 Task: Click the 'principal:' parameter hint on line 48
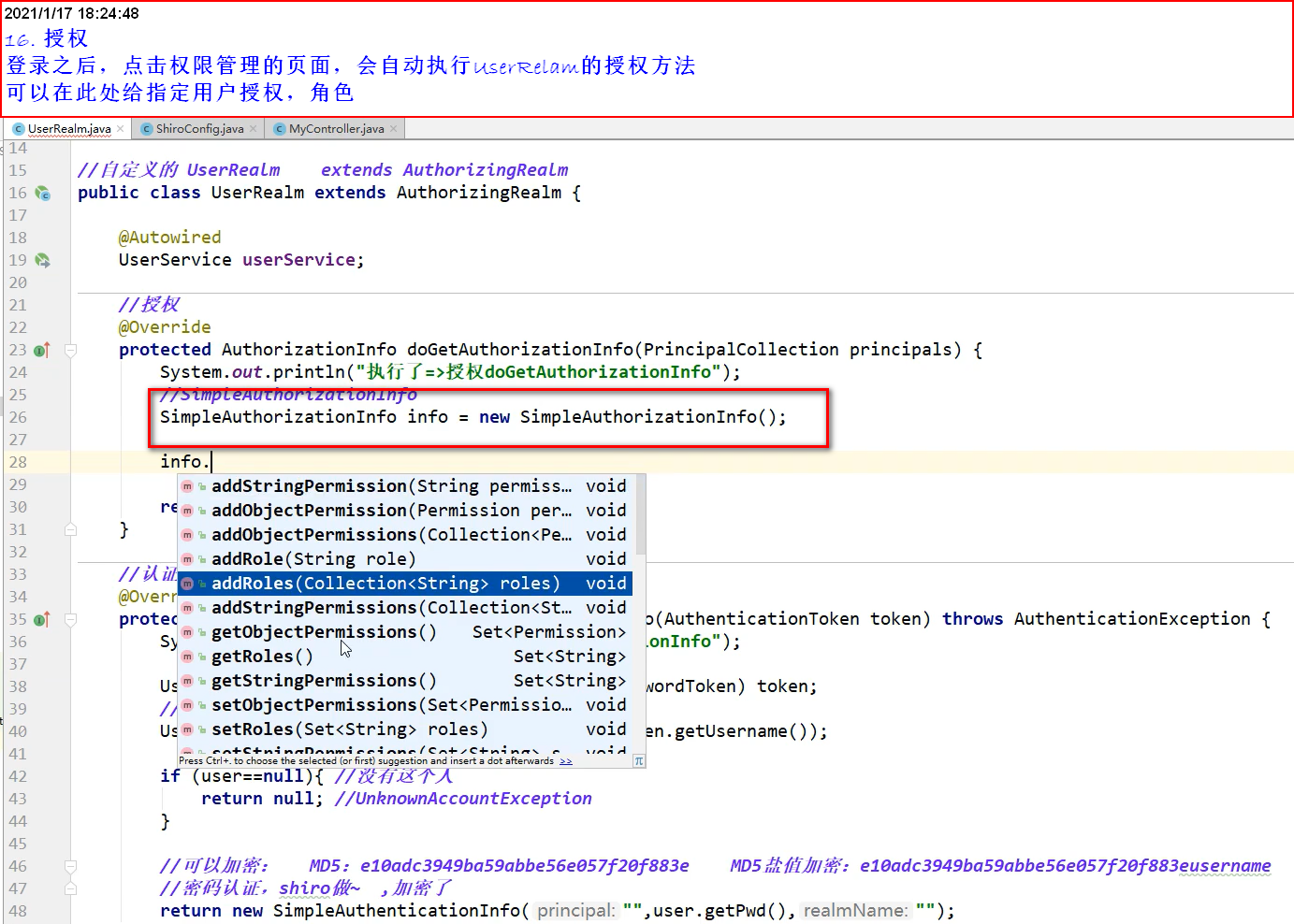[577, 911]
